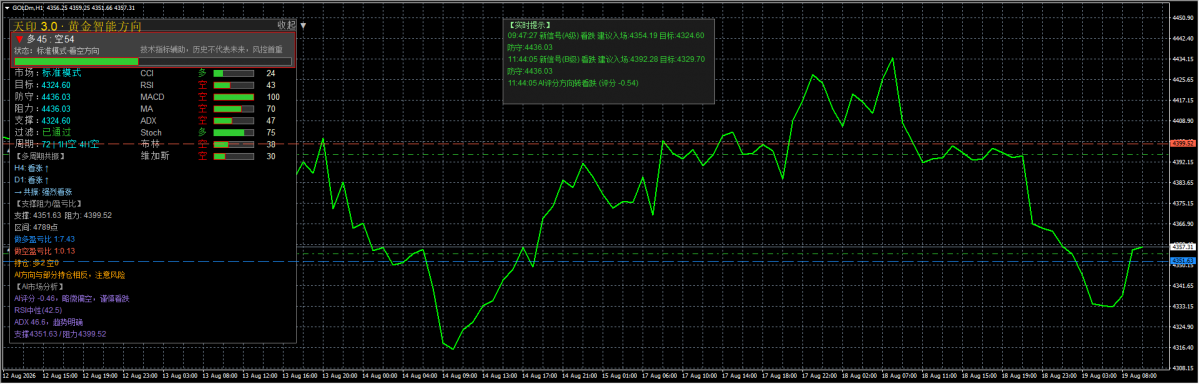The height and width of the screenshot is (384, 1199).
Task: Click the chart title 'GOLDm,H1' symbol label
Action: (27, 7)
